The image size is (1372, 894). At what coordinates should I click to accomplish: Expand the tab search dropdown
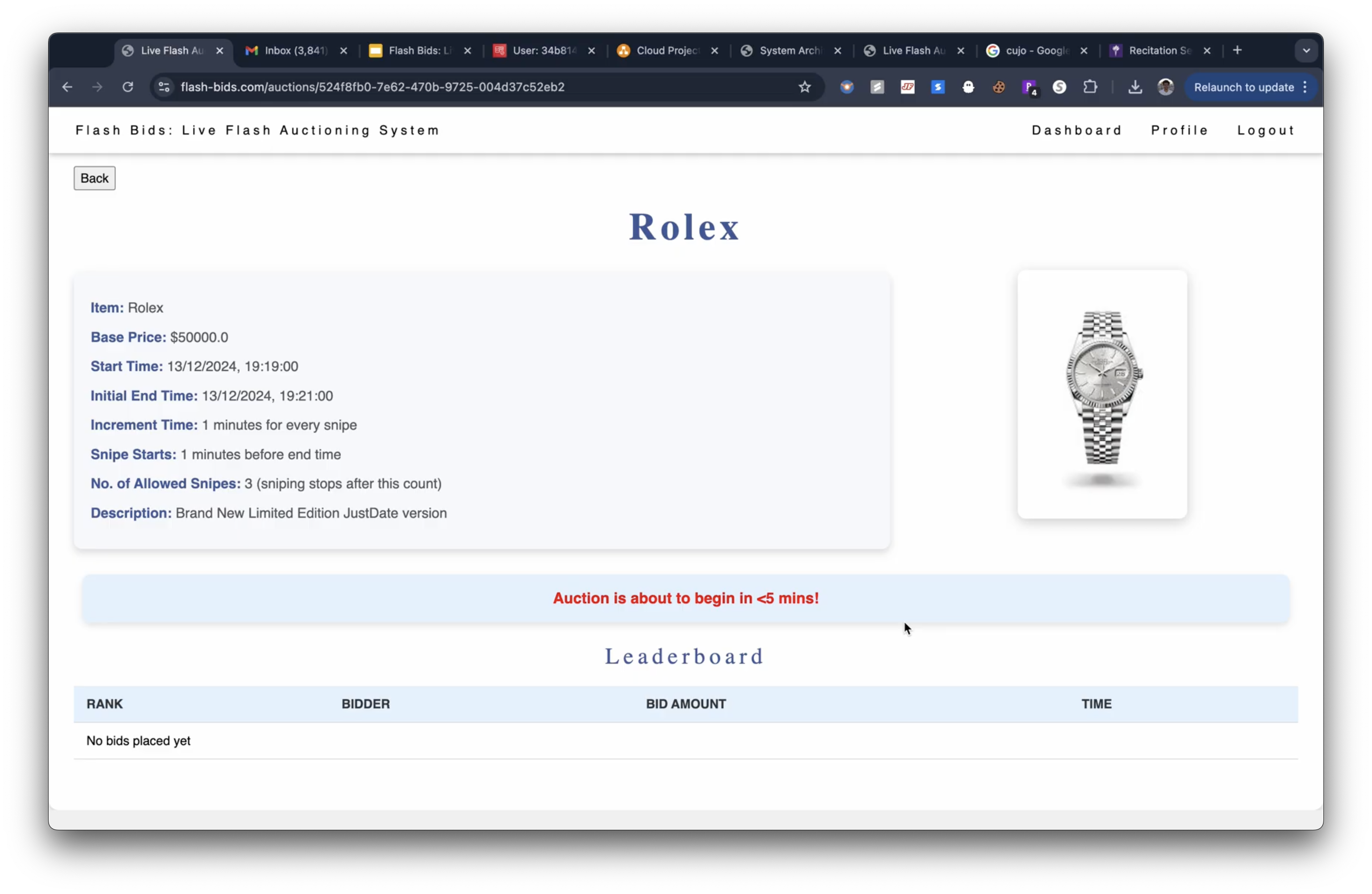pos(1306,50)
